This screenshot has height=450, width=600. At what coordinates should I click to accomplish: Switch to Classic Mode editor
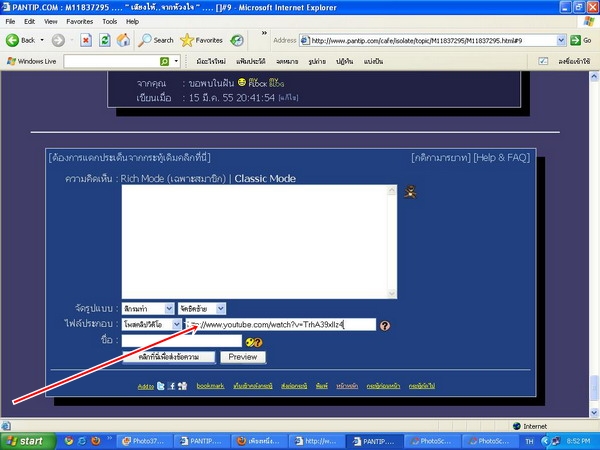click(x=265, y=179)
